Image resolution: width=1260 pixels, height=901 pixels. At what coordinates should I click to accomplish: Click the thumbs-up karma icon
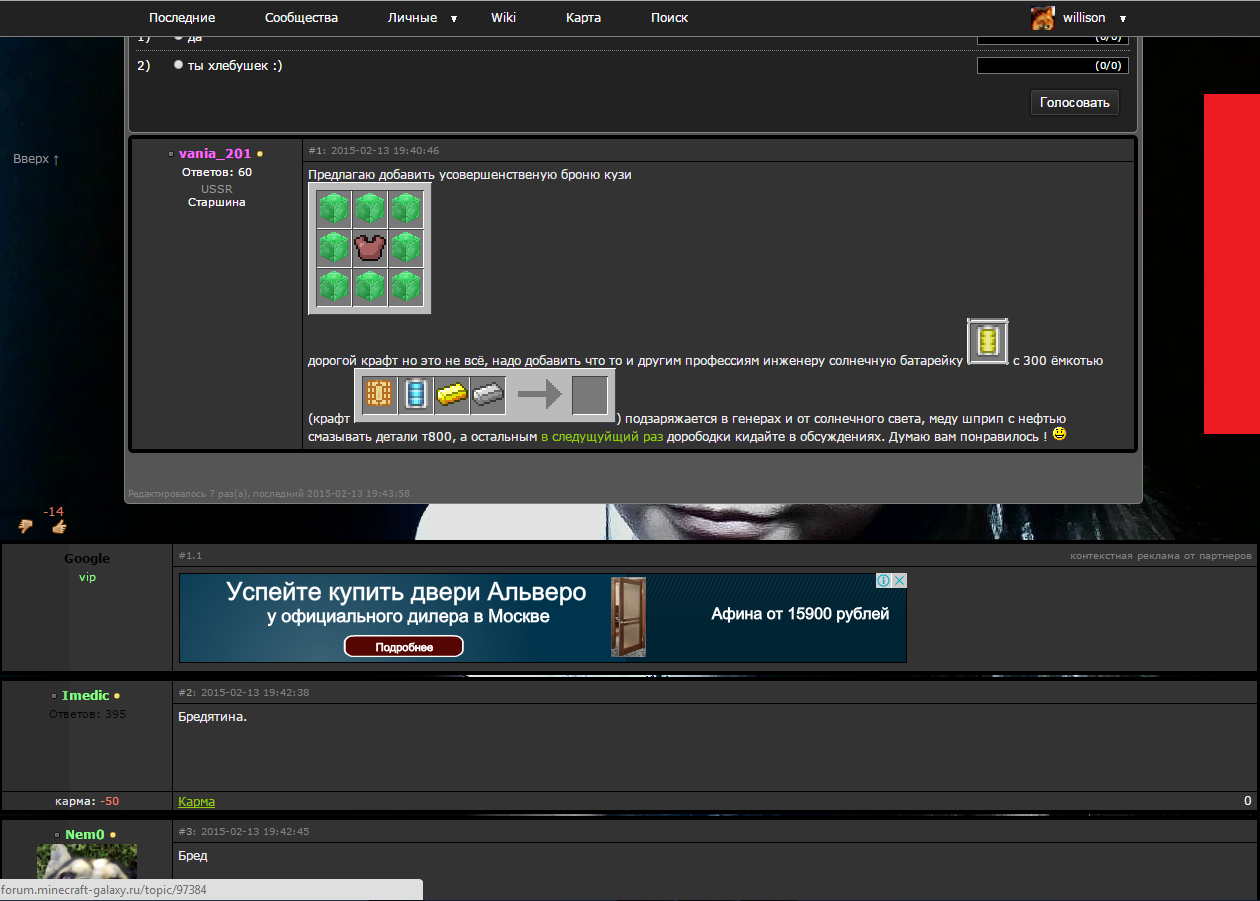click(x=59, y=526)
